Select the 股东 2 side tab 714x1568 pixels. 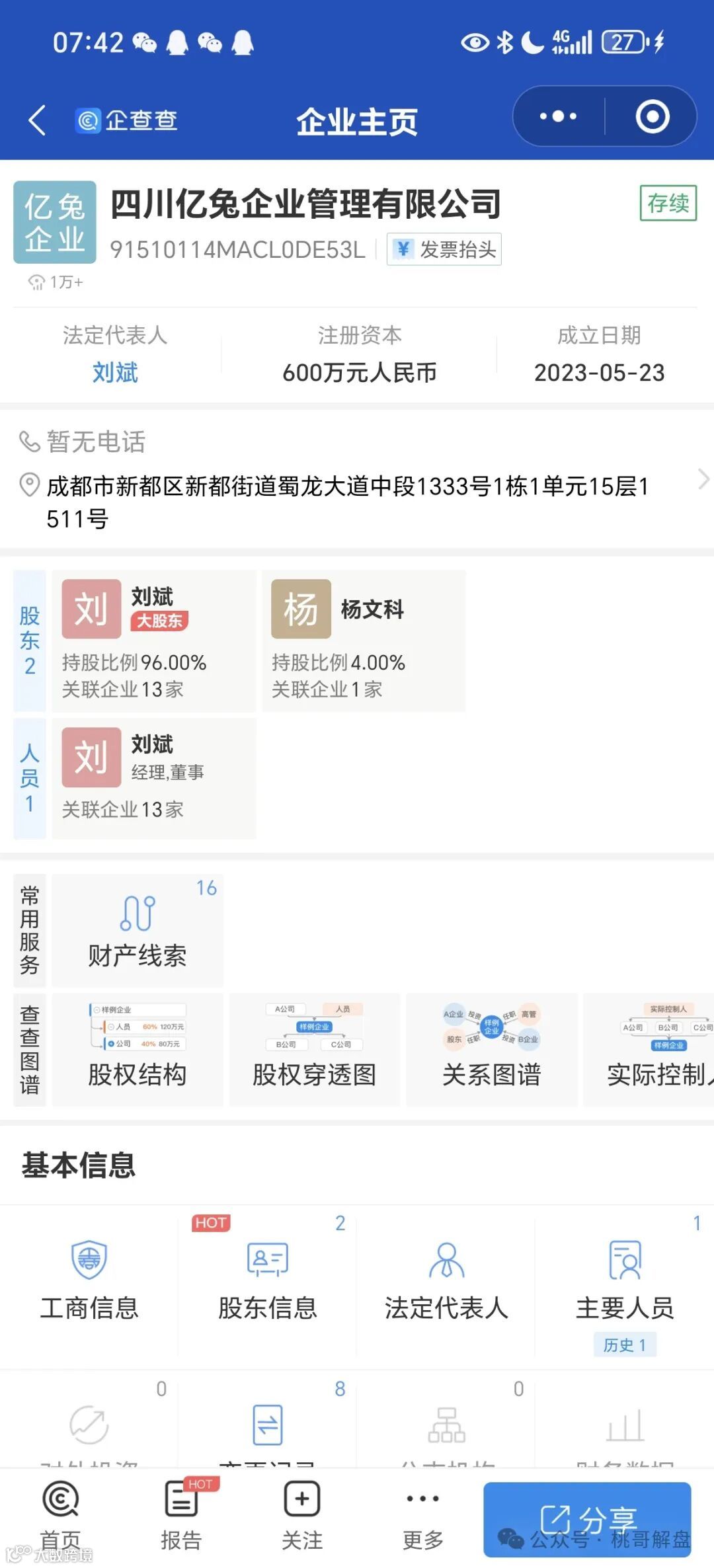pos(30,641)
